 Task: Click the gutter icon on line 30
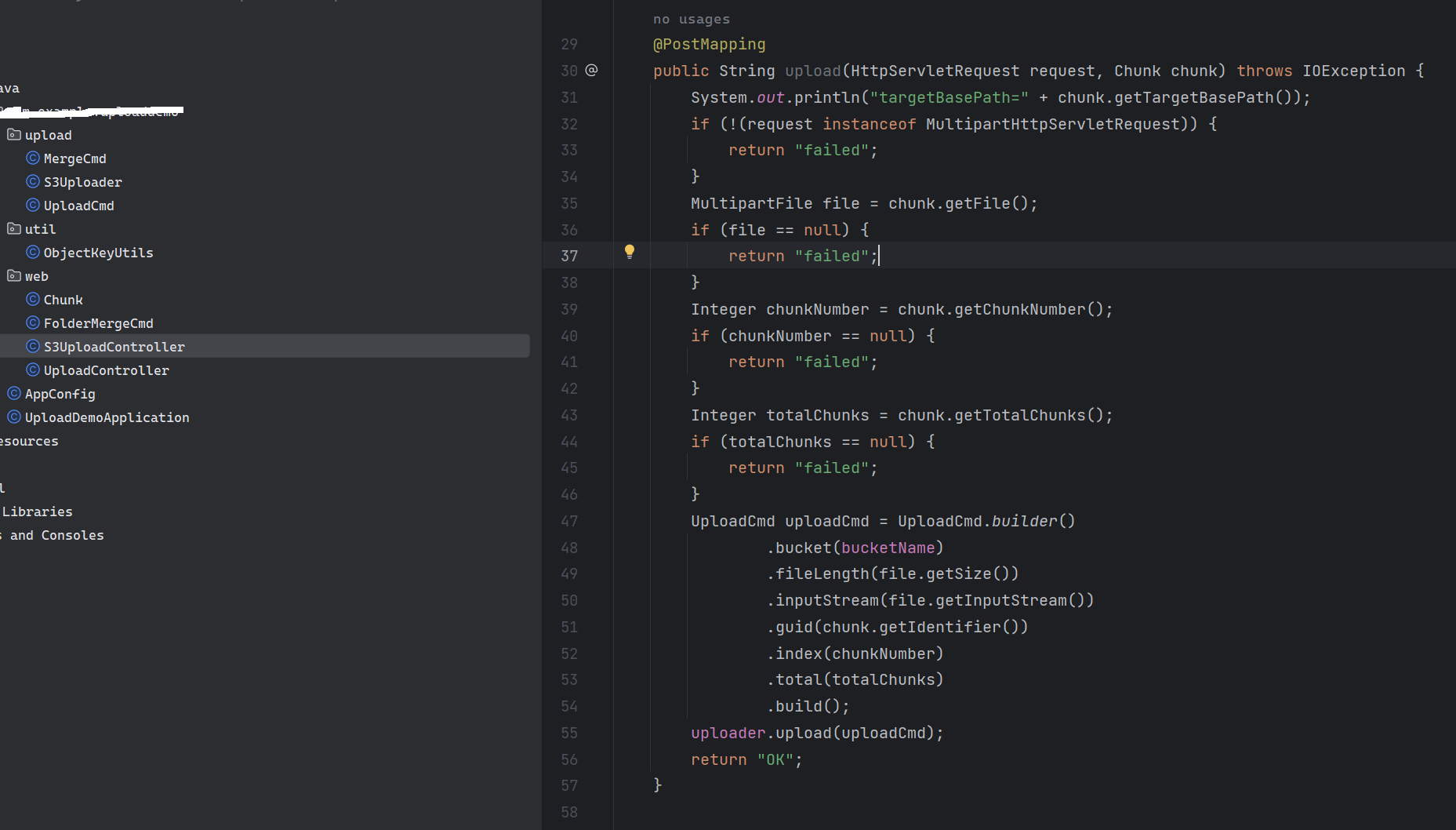pos(592,71)
